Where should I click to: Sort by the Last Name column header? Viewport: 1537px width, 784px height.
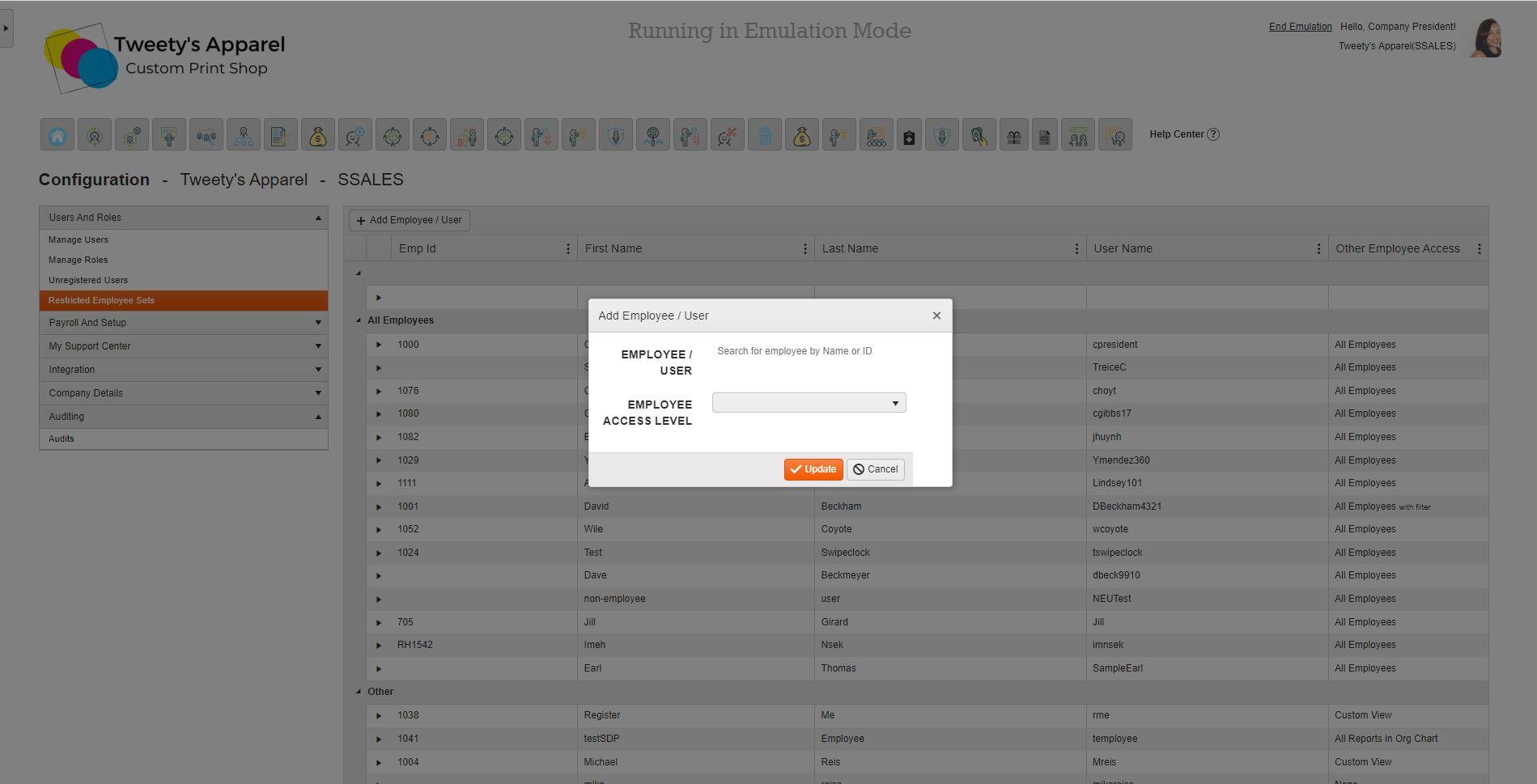coord(850,248)
